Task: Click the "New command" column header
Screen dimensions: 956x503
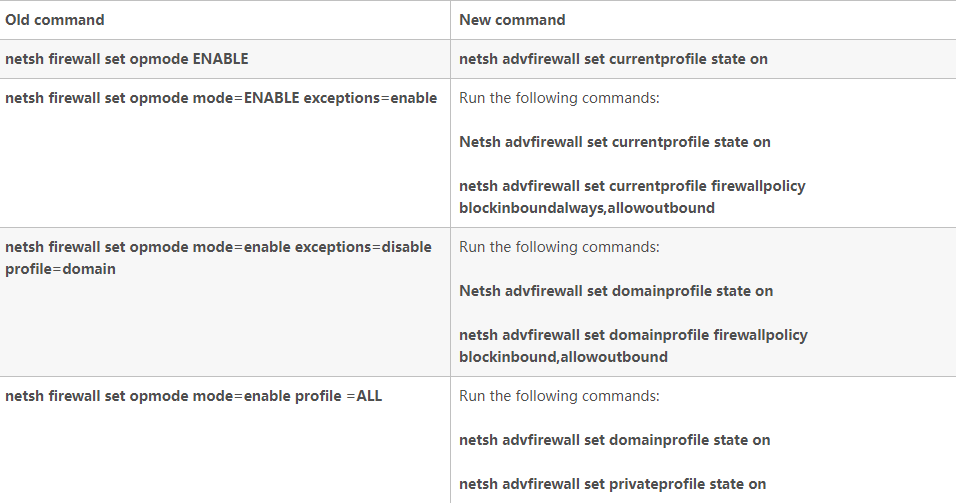Action: point(512,20)
